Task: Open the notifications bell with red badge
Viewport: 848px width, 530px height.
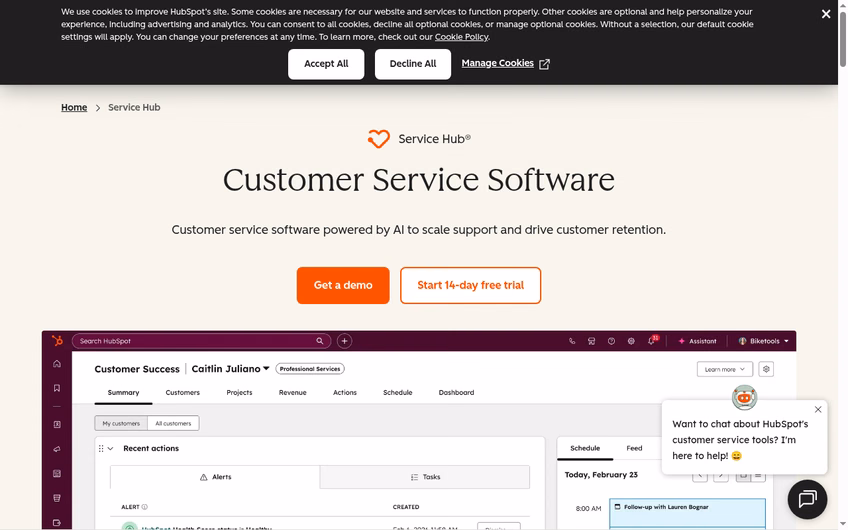Action: [x=652, y=341]
